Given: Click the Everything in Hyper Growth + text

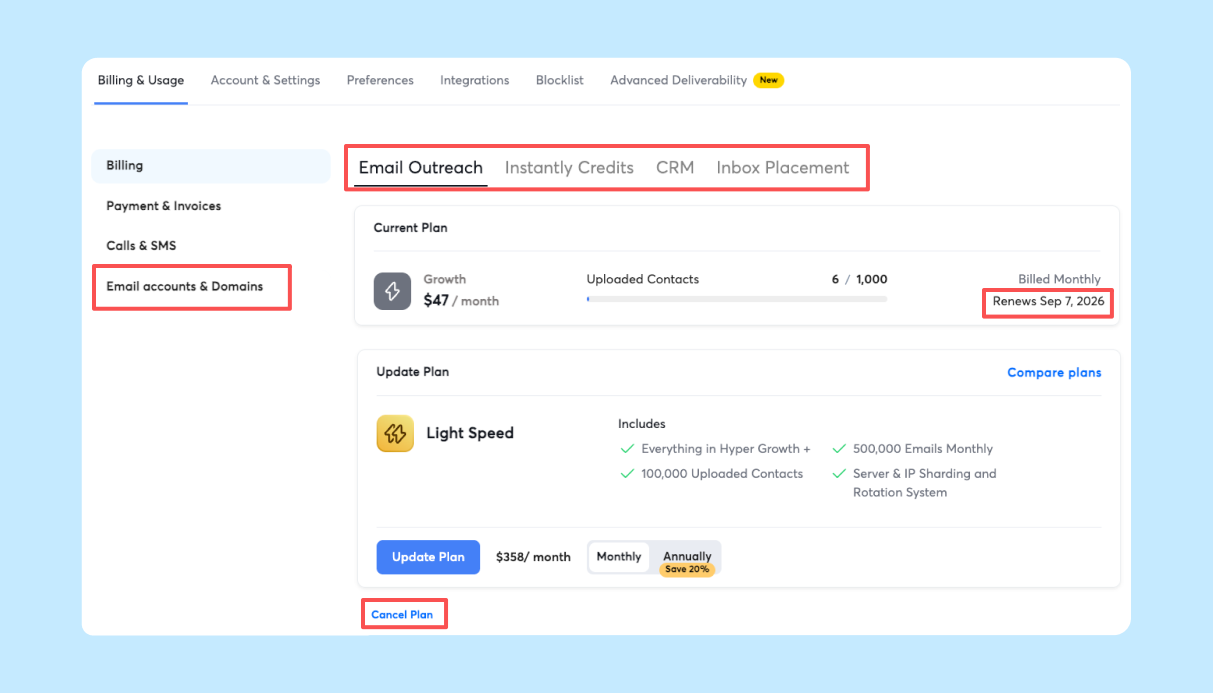Looking at the screenshot, I should pyautogui.click(x=726, y=449).
